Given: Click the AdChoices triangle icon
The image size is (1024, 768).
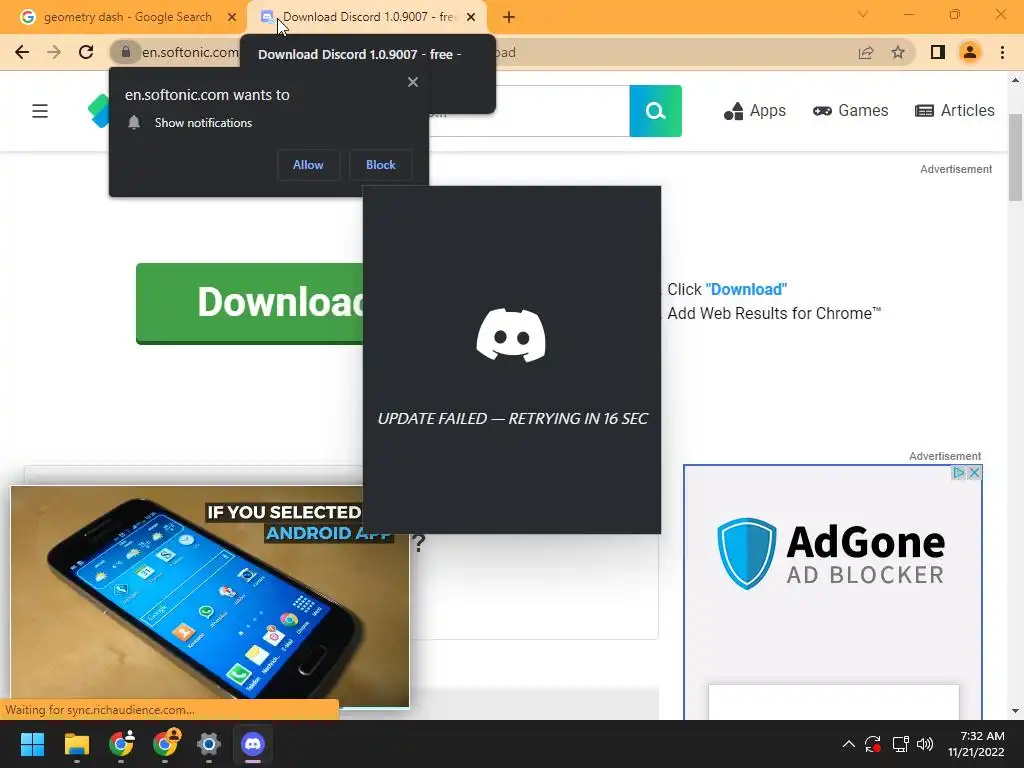Looking at the screenshot, I should pos(958,472).
